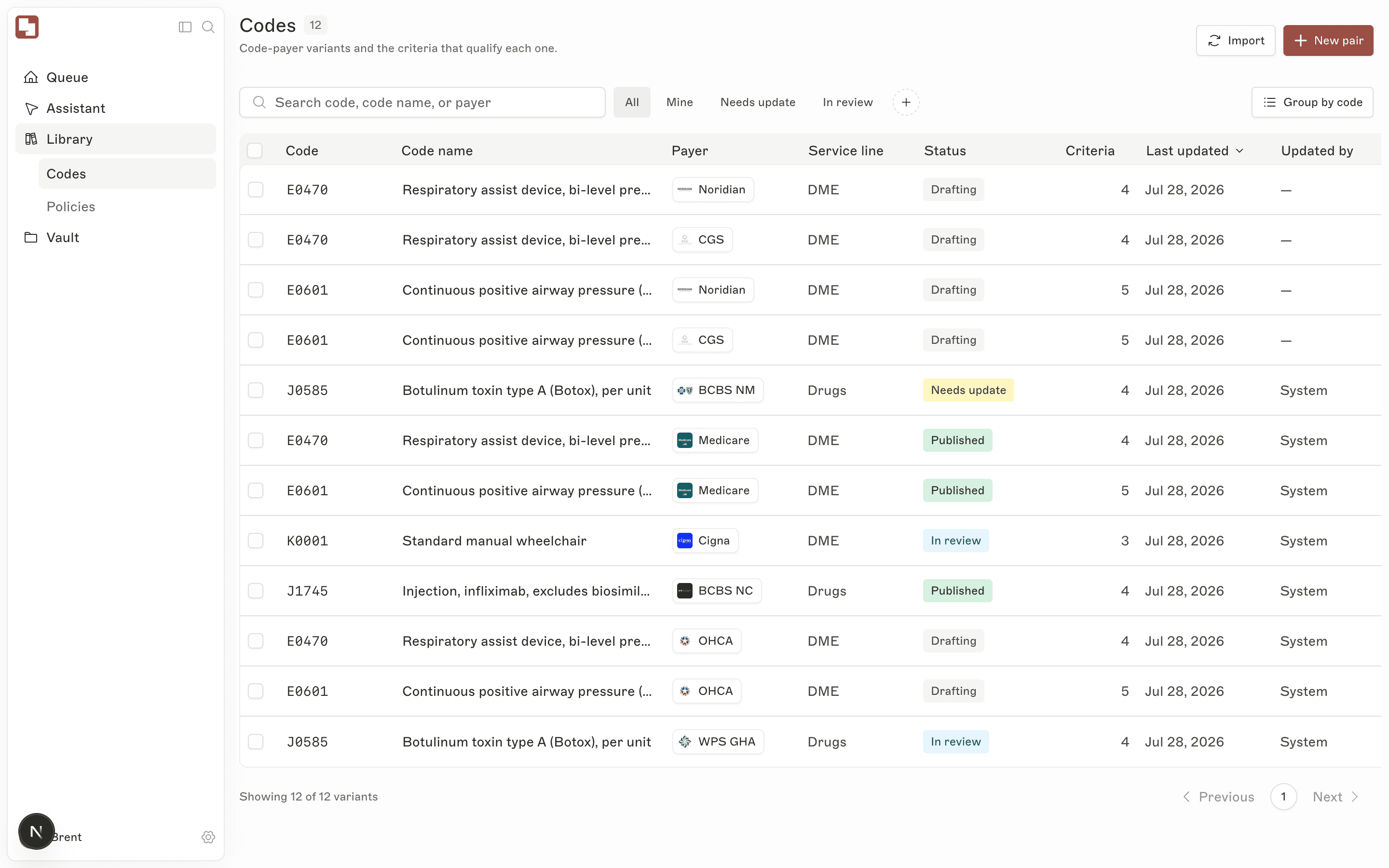Click CGS payer chip on E0601 row
The image size is (1389, 868).
702,340
